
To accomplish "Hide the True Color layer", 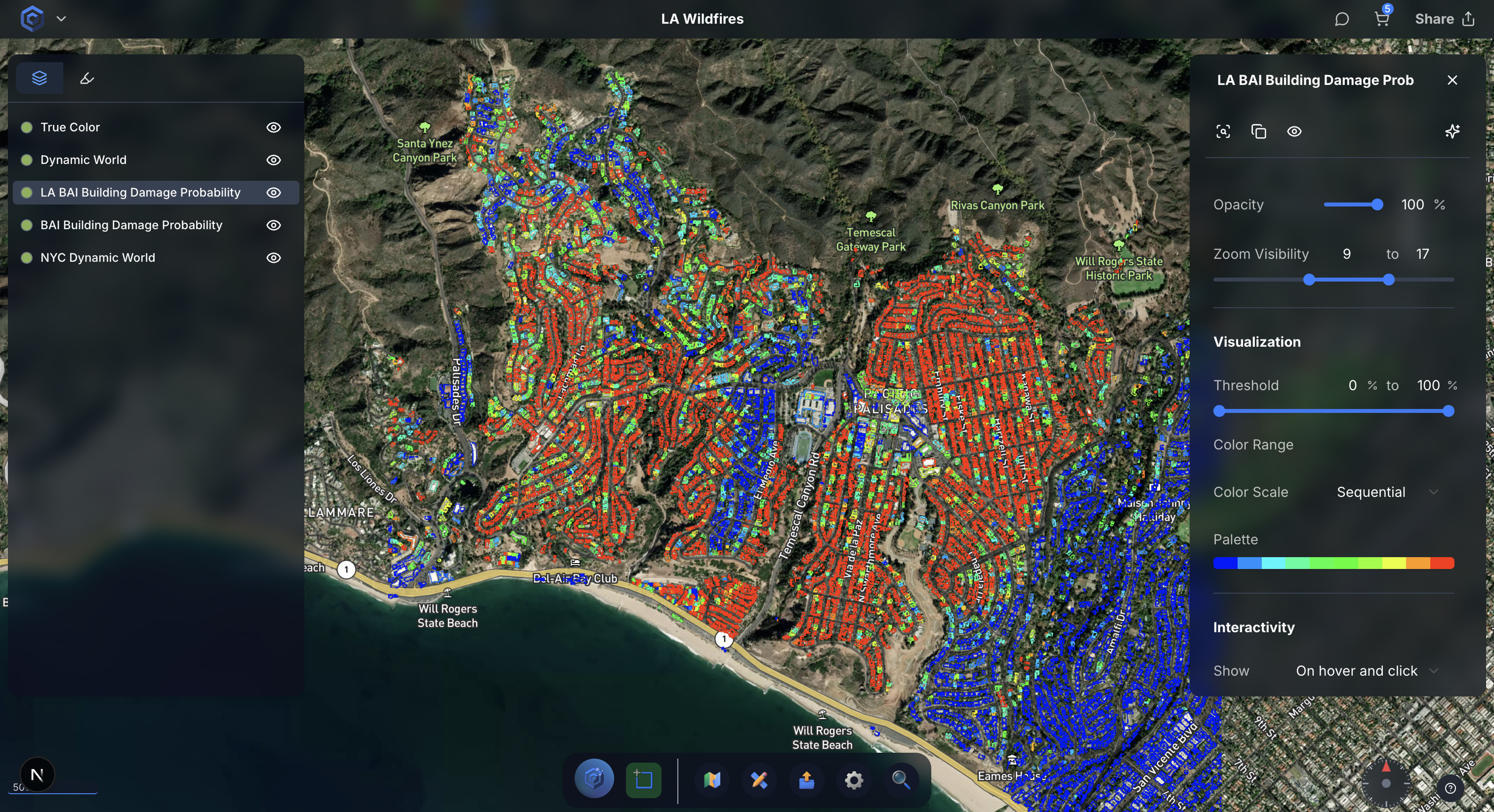I will tap(273, 127).
